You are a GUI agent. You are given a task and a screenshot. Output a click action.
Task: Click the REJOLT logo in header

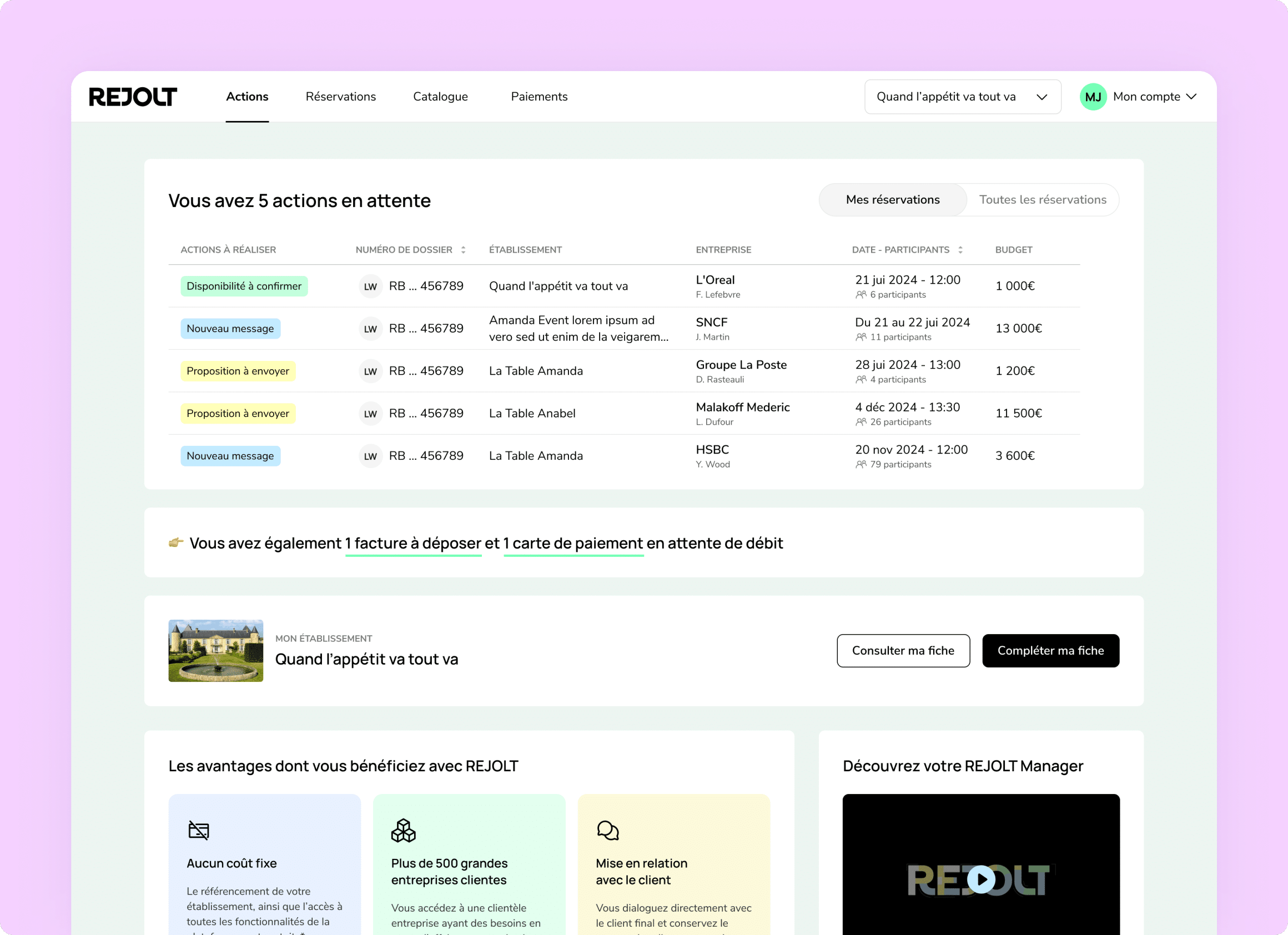[x=133, y=97]
